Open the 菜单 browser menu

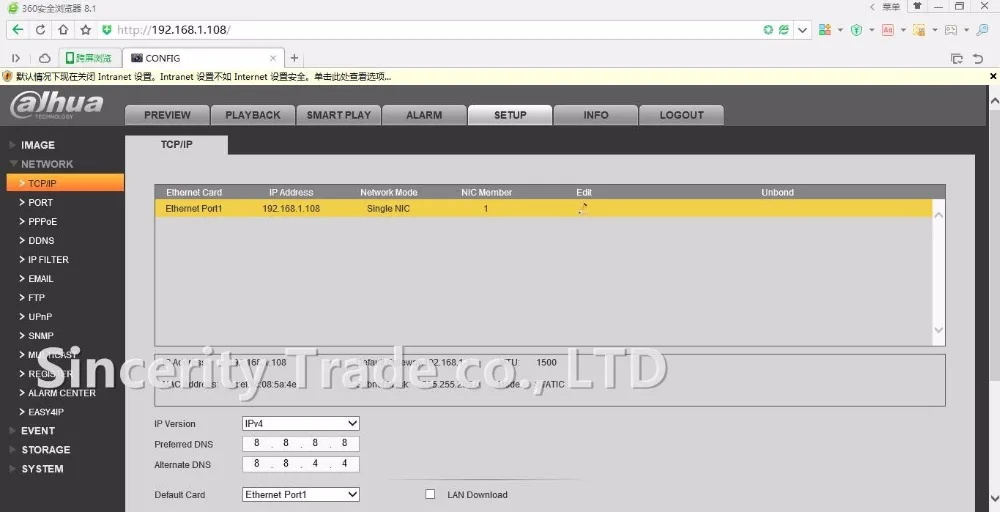pos(891,6)
